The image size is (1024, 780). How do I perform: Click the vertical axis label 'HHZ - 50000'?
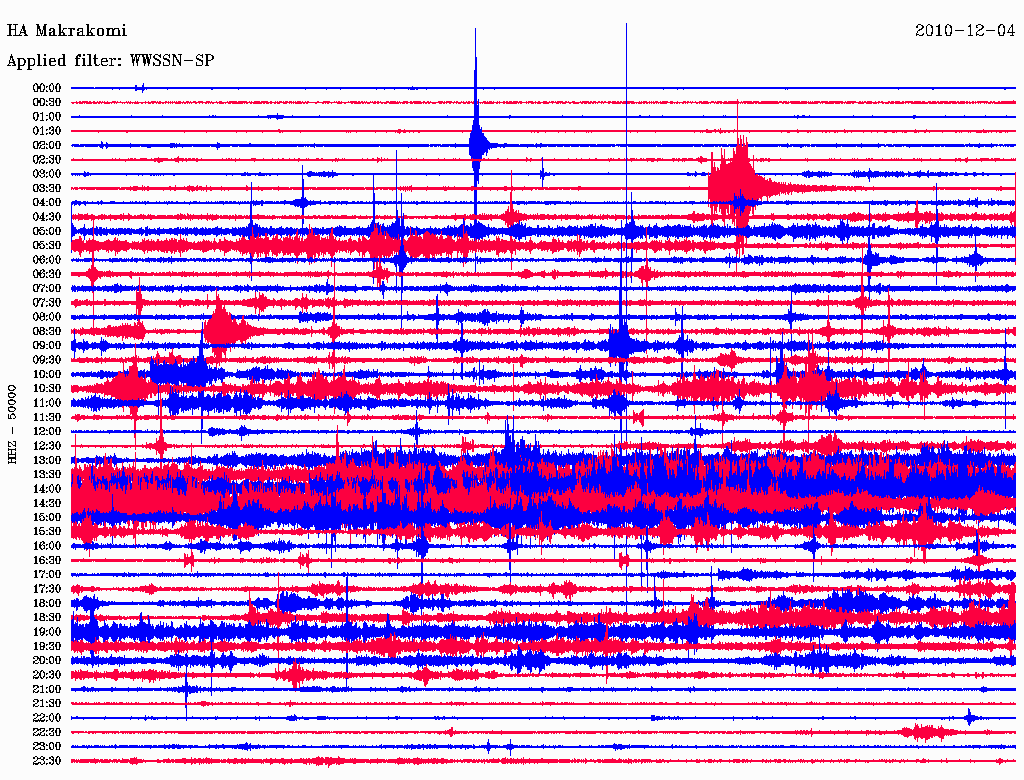pos(12,424)
